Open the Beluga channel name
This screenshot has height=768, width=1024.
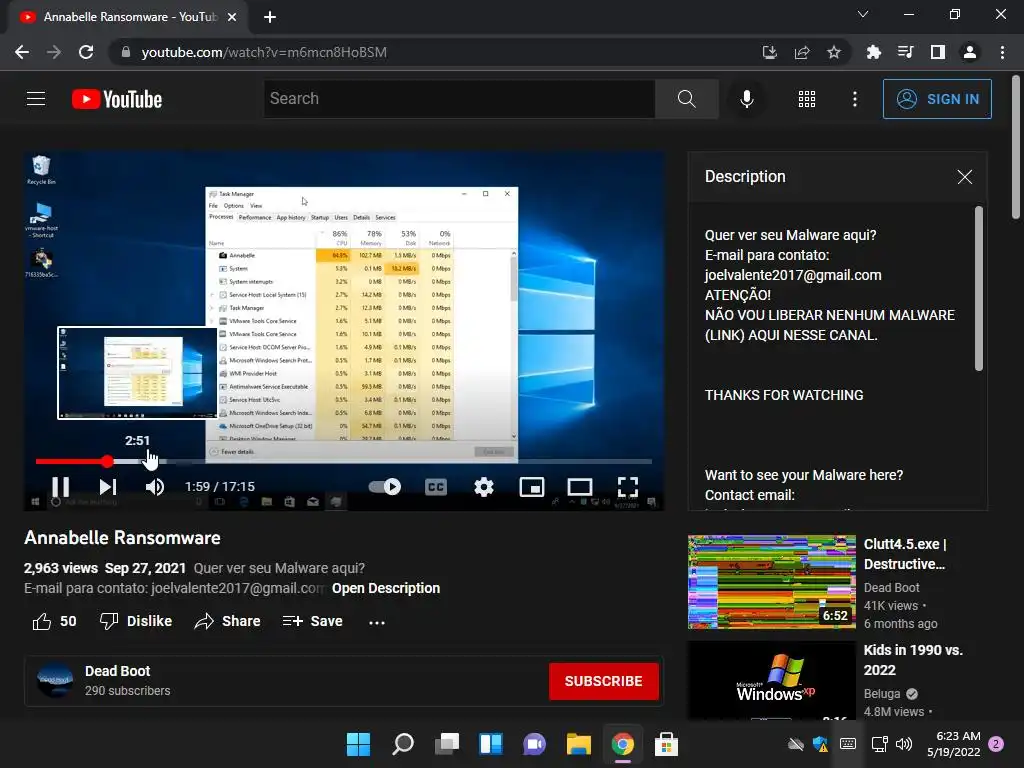pyautogui.click(x=882, y=694)
